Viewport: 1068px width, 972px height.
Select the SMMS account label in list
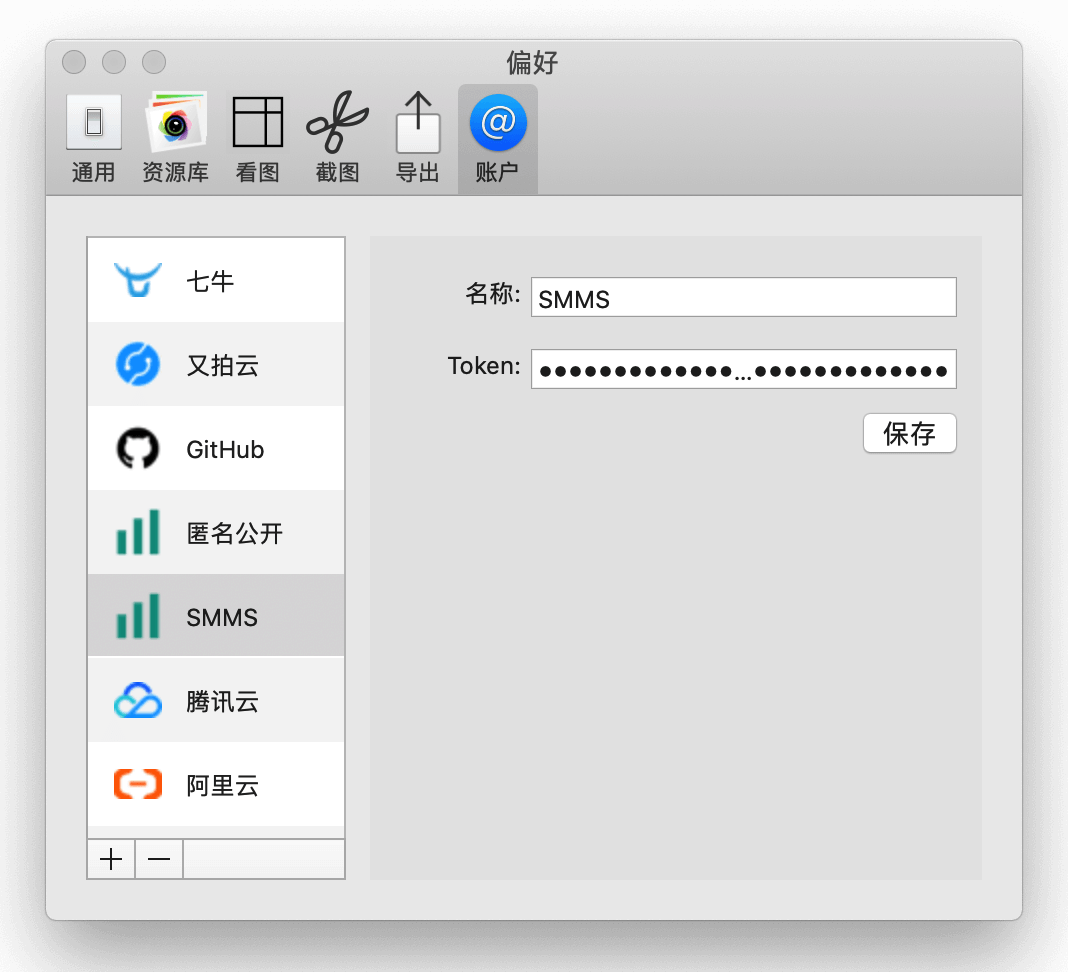click(222, 617)
